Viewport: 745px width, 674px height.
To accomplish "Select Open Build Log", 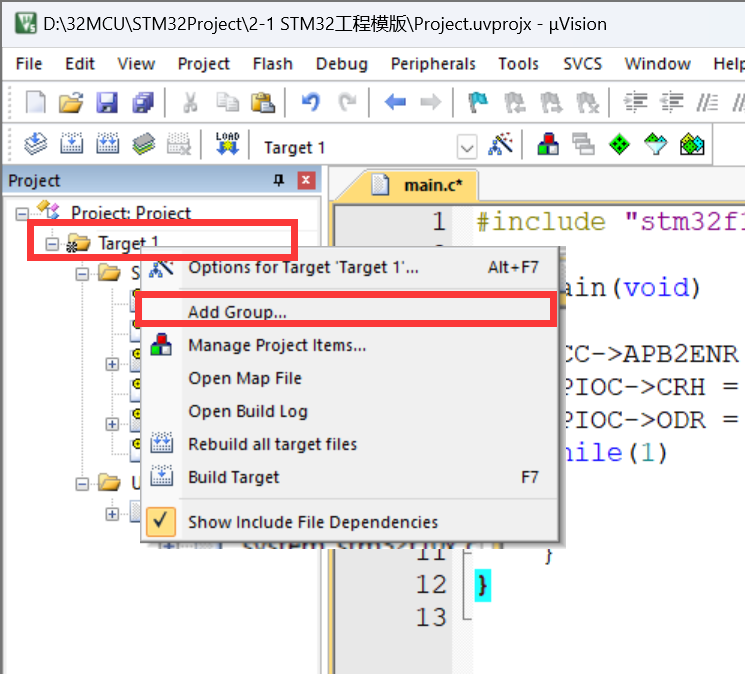I will click(x=350, y=411).
